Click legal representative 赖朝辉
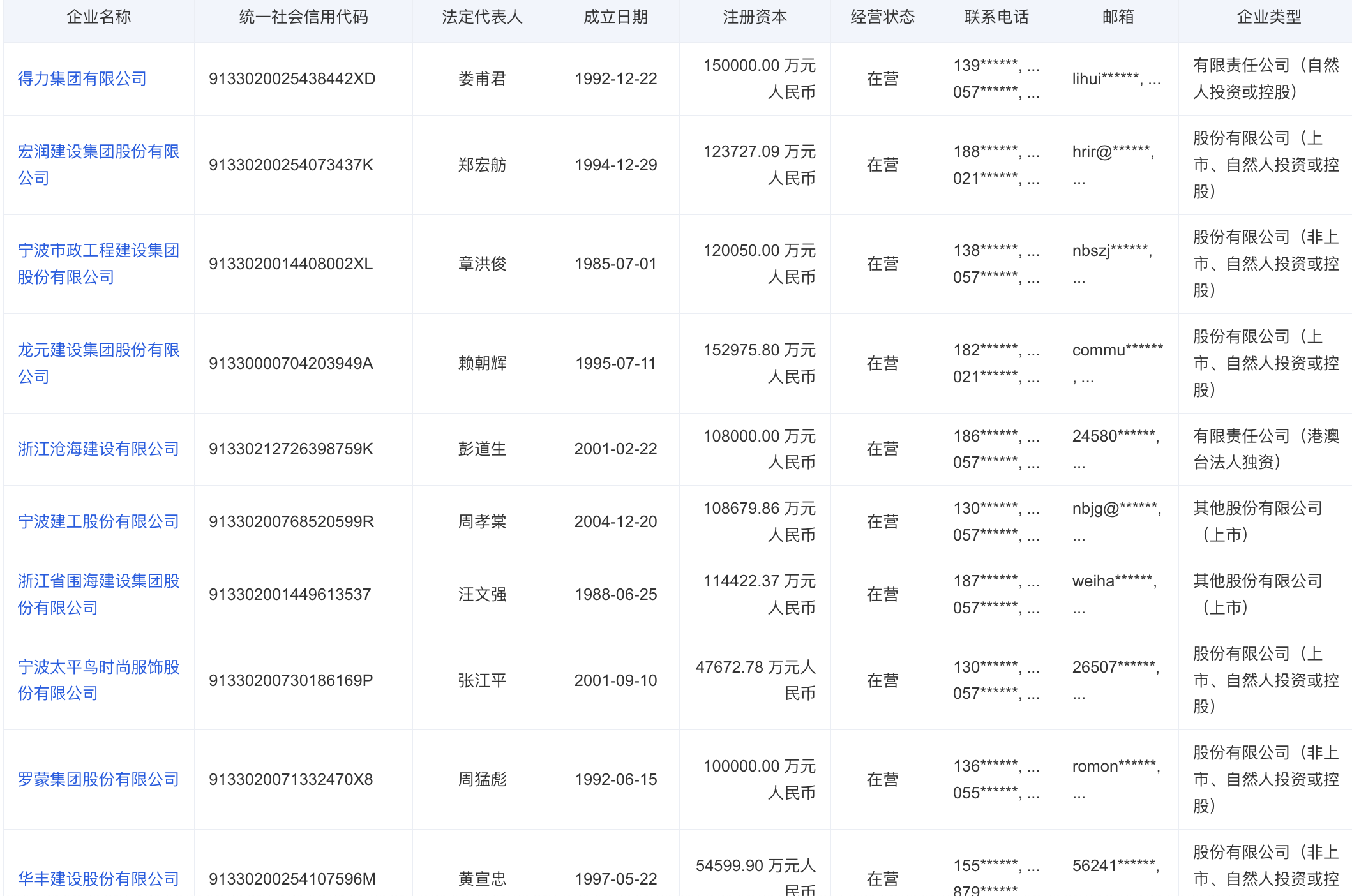 click(483, 363)
